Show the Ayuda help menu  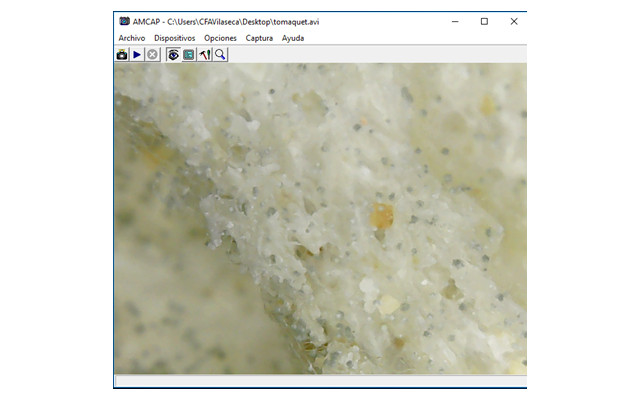[x=293, y=38]
